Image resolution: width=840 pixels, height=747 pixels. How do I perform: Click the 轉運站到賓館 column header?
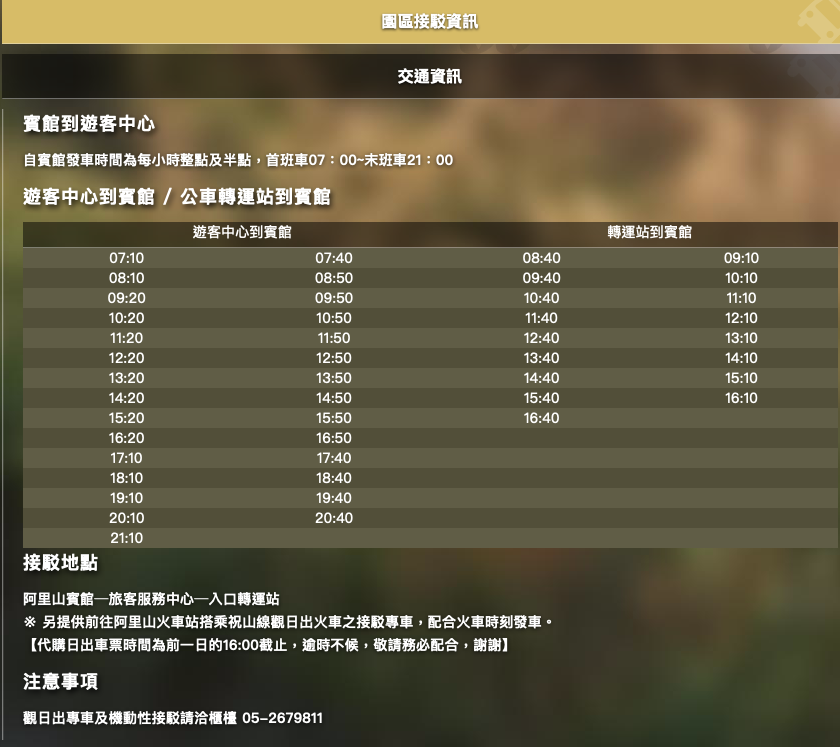[649, 232]
